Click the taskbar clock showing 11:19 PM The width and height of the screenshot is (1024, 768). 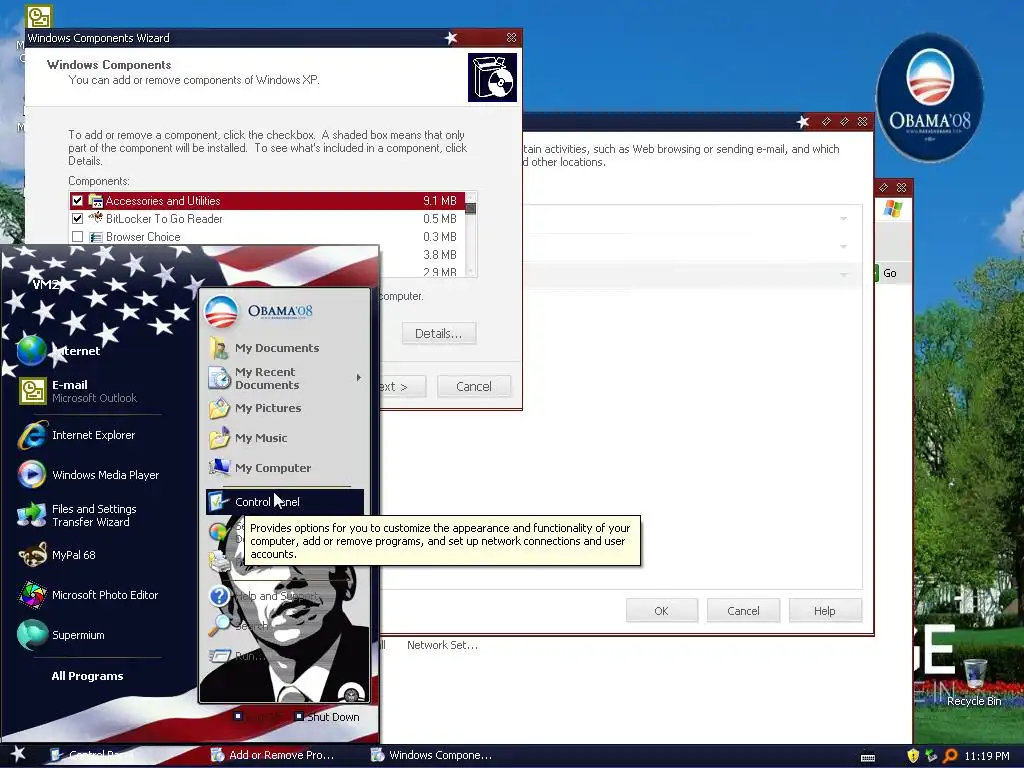987,756
